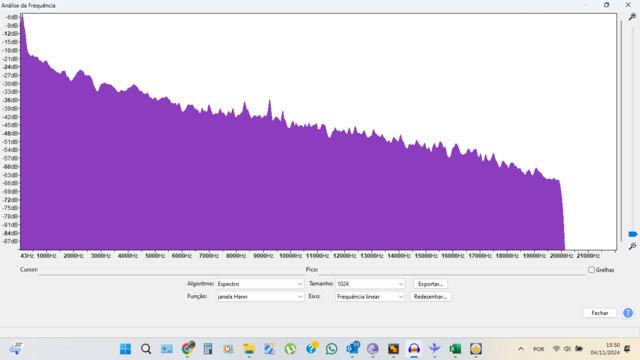Click the blue vertical zoom slider handle
This screenshot has width=640, height=360.
(x=633, y=234)
